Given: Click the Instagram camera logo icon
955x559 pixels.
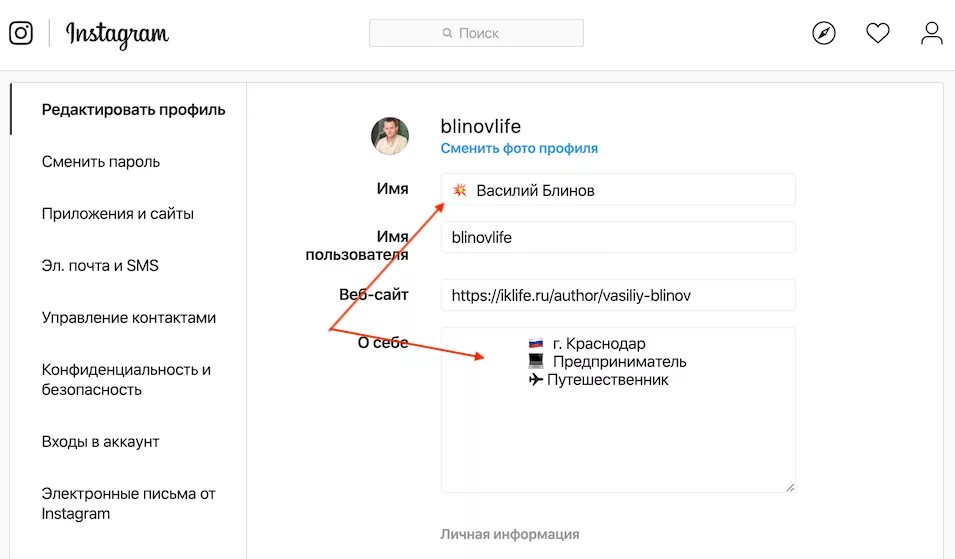Looking at the screenshot, I should (21, 33).
